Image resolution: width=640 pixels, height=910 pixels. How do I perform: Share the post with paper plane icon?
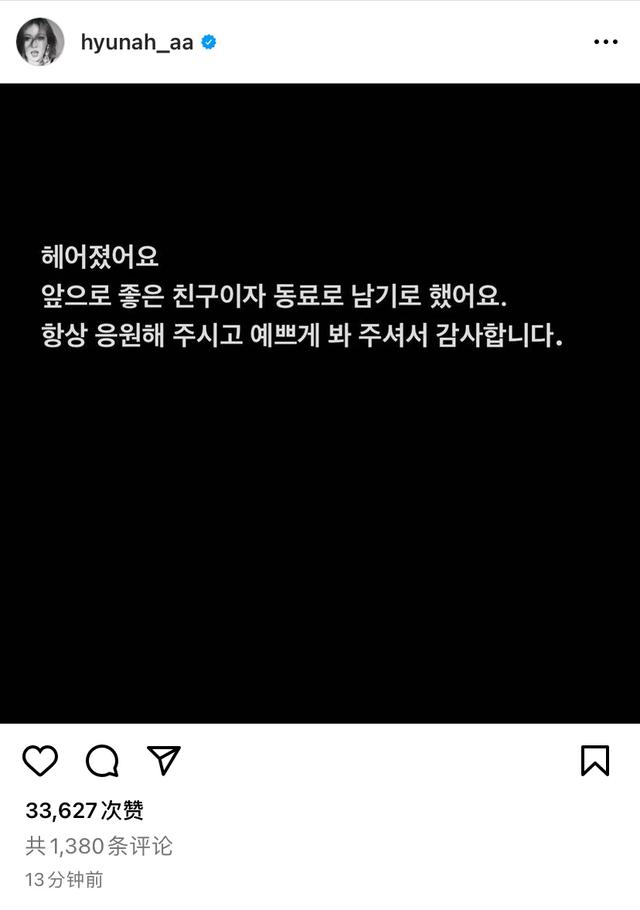coord(164,760)
